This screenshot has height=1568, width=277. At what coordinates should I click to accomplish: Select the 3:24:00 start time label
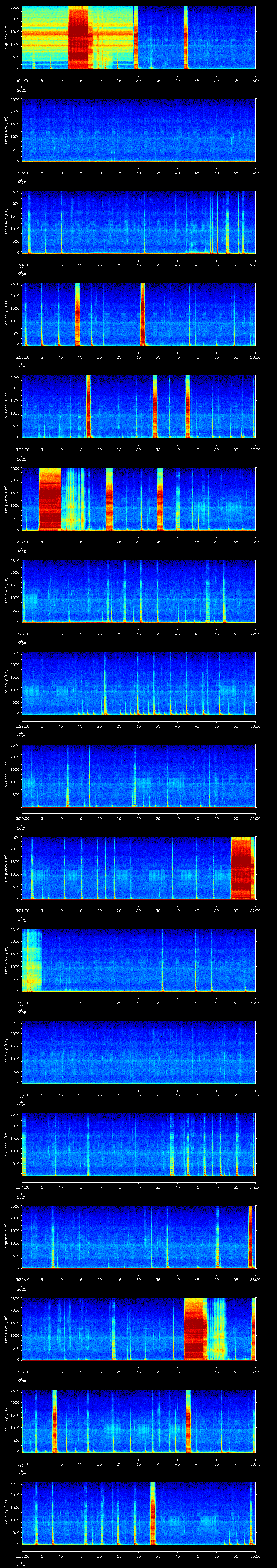(x=22, y=265)
